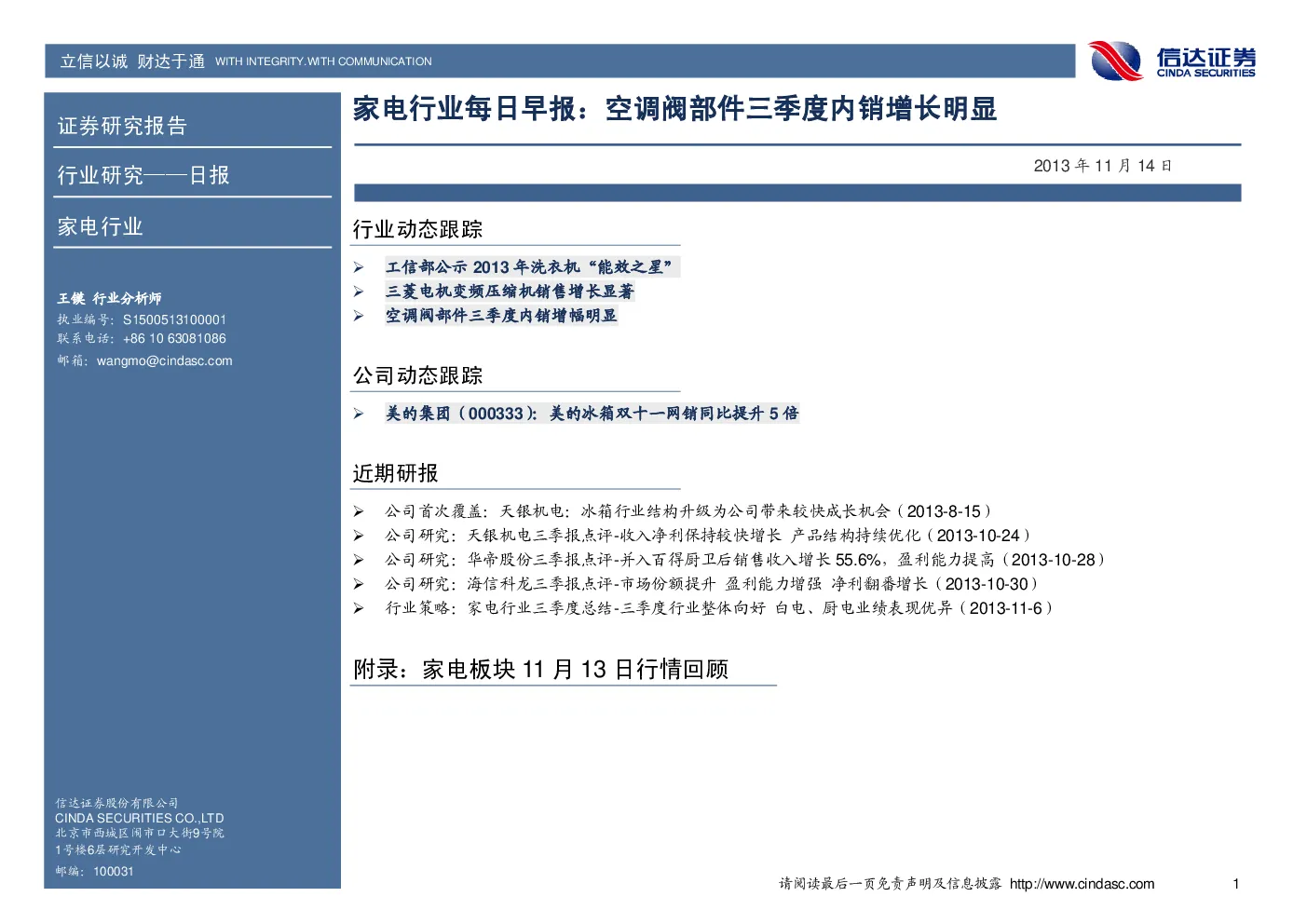Click report row 家电行业三季度总结 (2013-11-6)
Viewport: 1307px width, 924px height.
pos(719,608)
